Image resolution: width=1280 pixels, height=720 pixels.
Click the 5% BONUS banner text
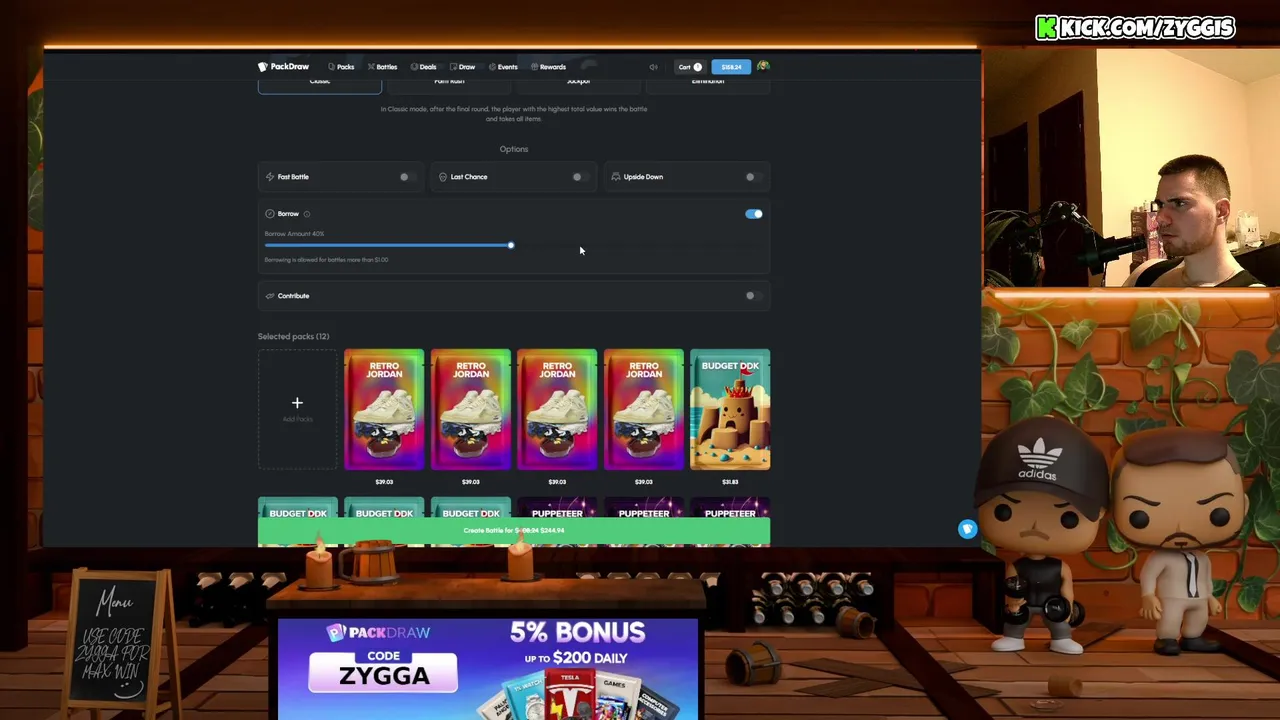point(578,632)
